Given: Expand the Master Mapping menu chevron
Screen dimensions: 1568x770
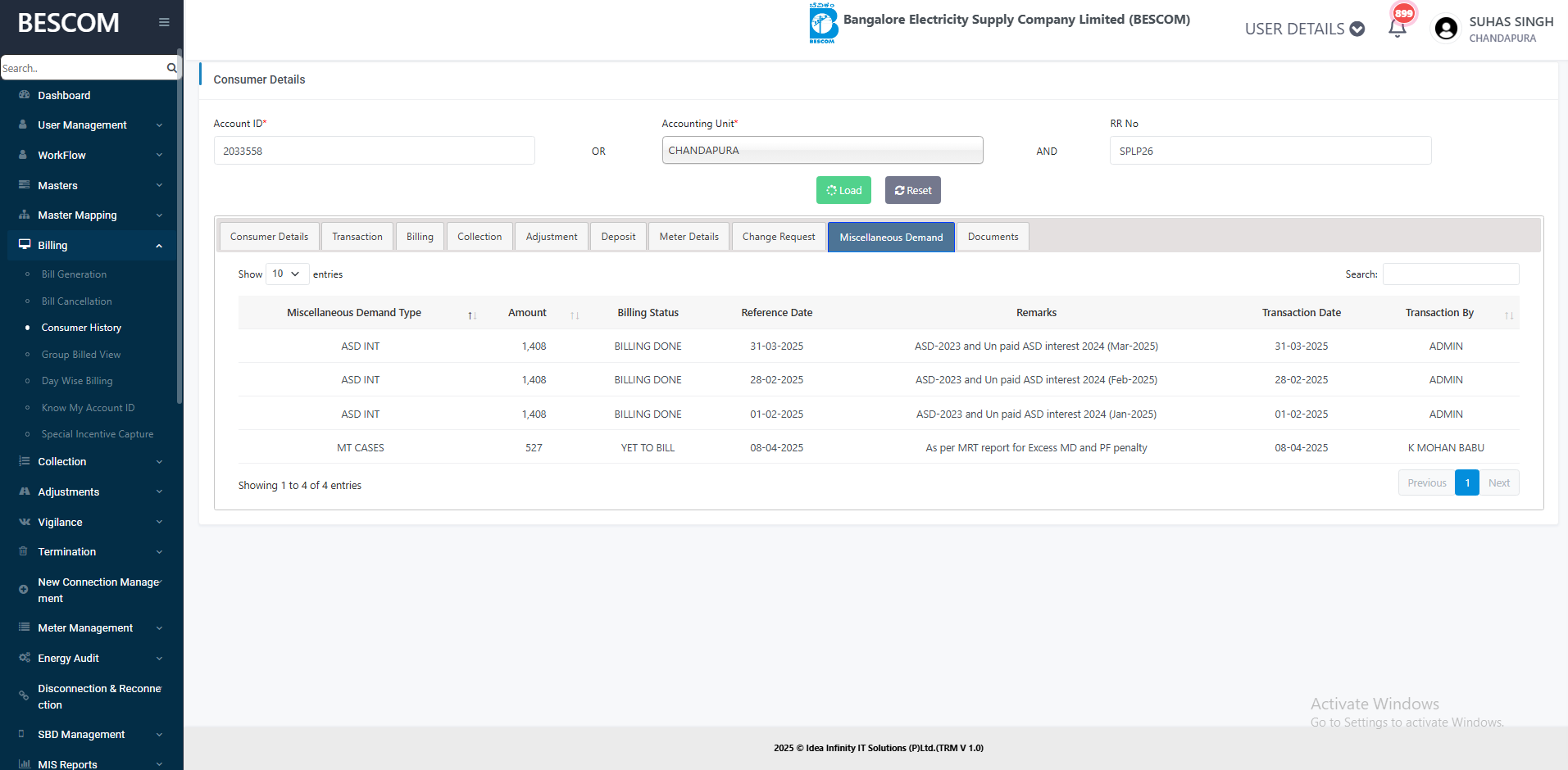Looking at the screenshot, I should pos(159,215).
